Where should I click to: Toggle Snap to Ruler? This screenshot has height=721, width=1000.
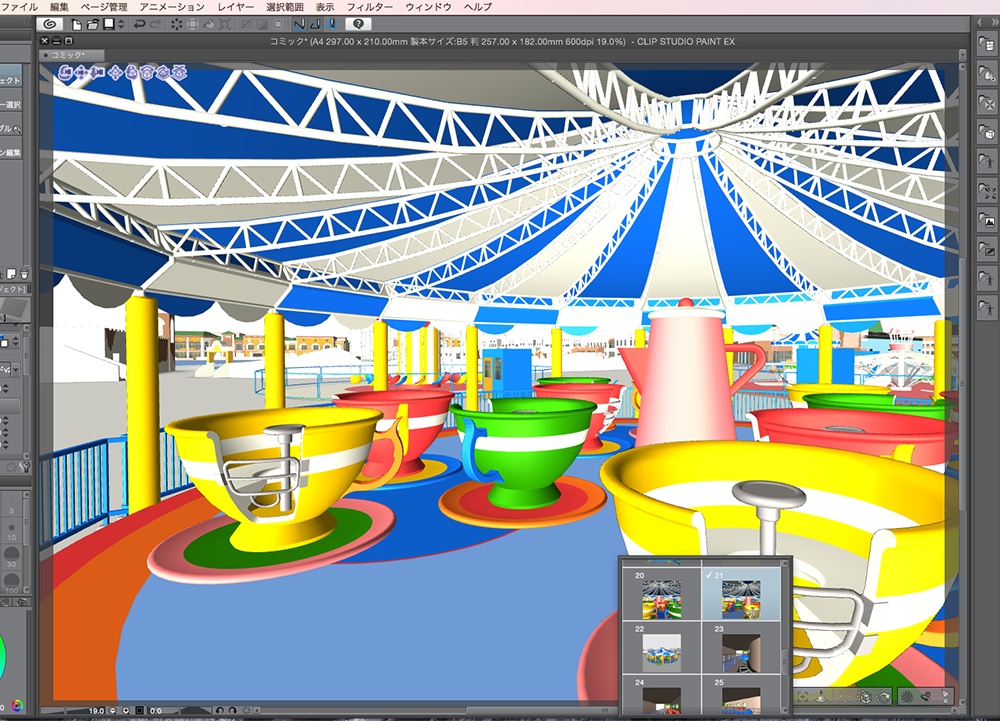299,24
